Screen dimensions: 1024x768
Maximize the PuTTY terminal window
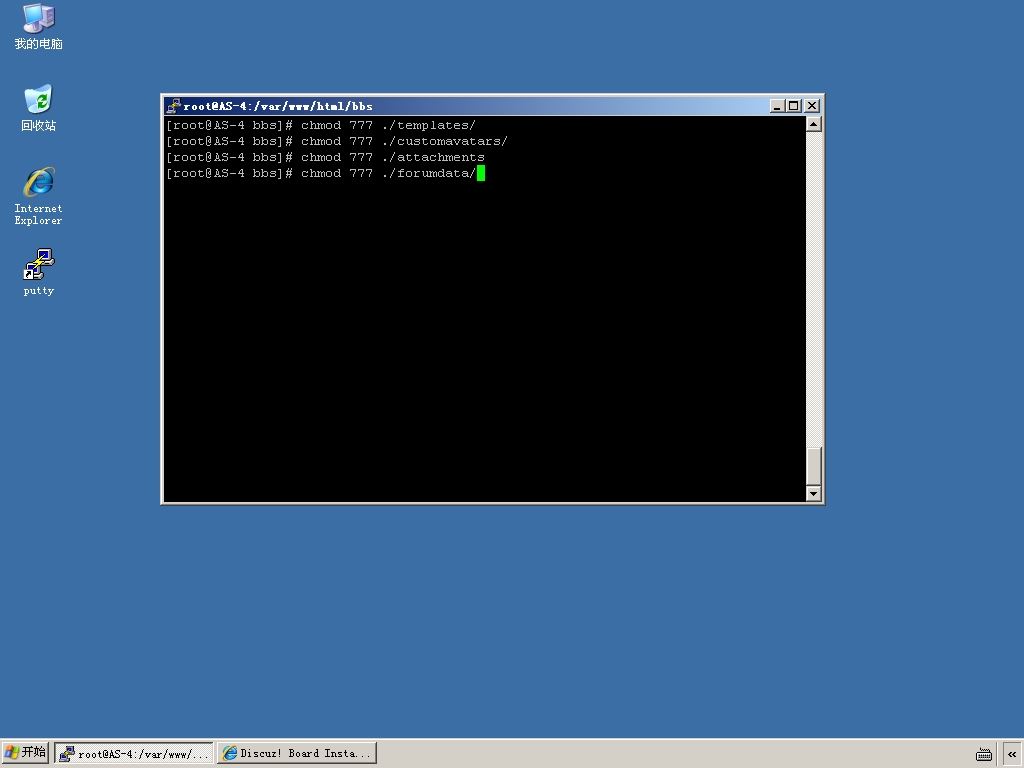click(793, 106)
